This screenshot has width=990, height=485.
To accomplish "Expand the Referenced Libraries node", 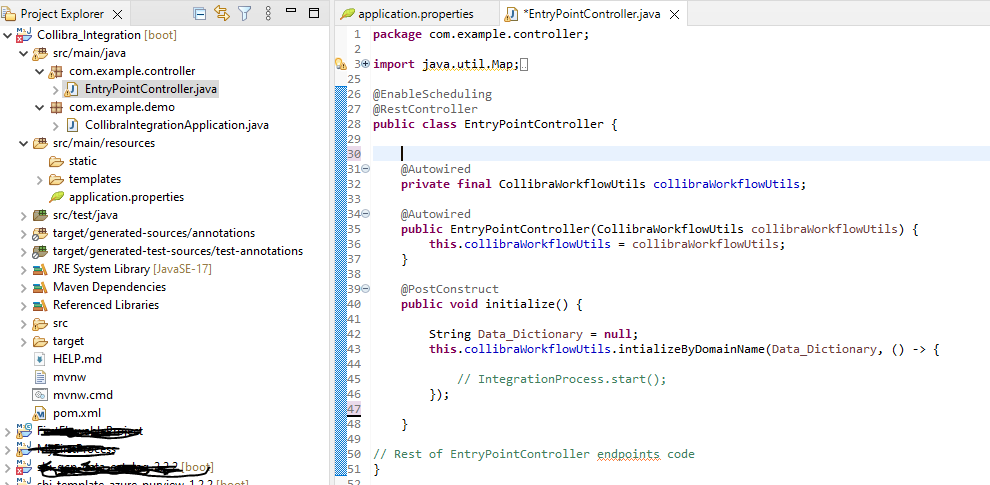I will (23, 305).
